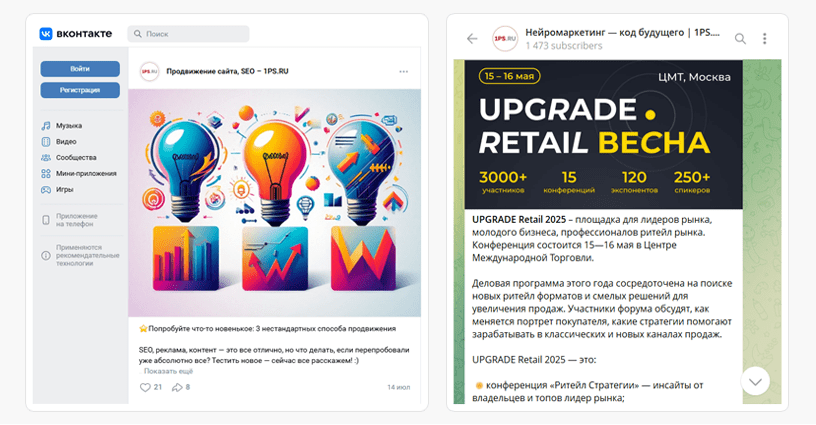The width and height of the screenshot is (816, 425).
Task: Open Продвижение сайта, SEO – 1PS.RU page
Action: (x=227, y=72)
